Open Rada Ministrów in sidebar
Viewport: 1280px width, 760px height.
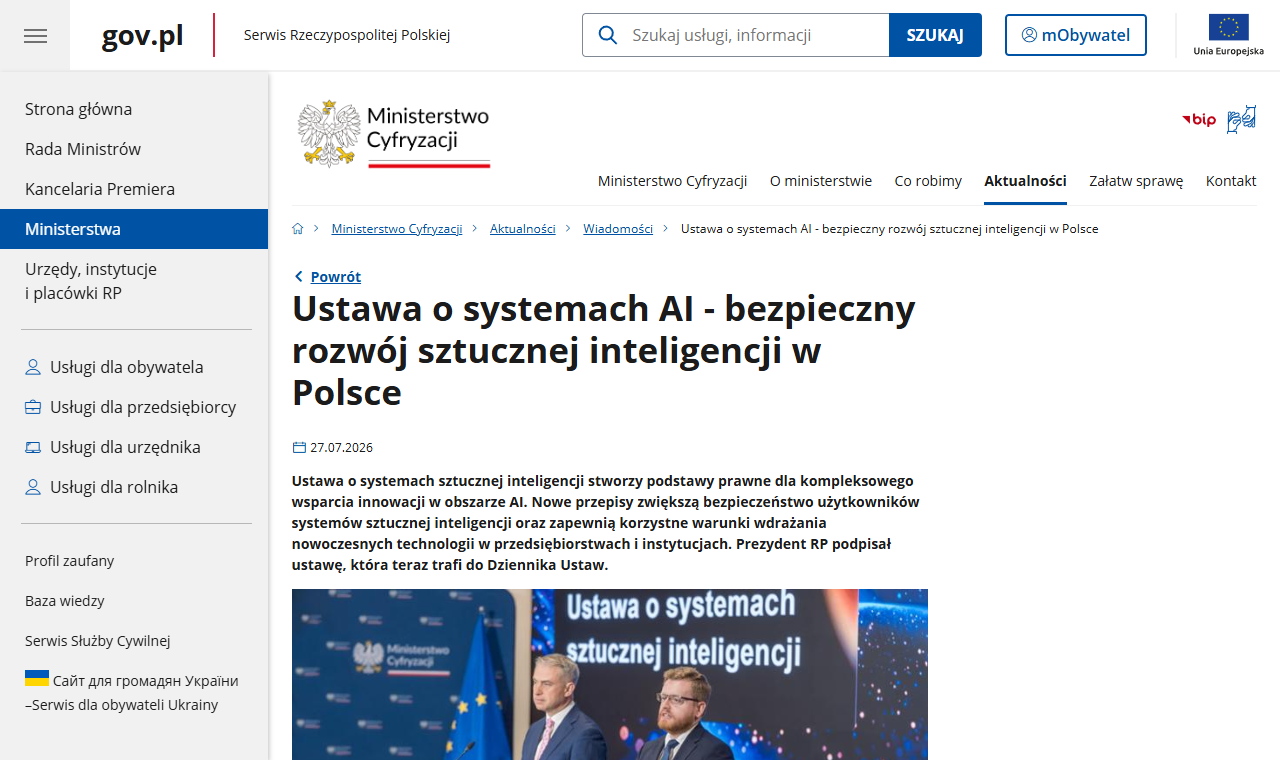tap(134, 149)
